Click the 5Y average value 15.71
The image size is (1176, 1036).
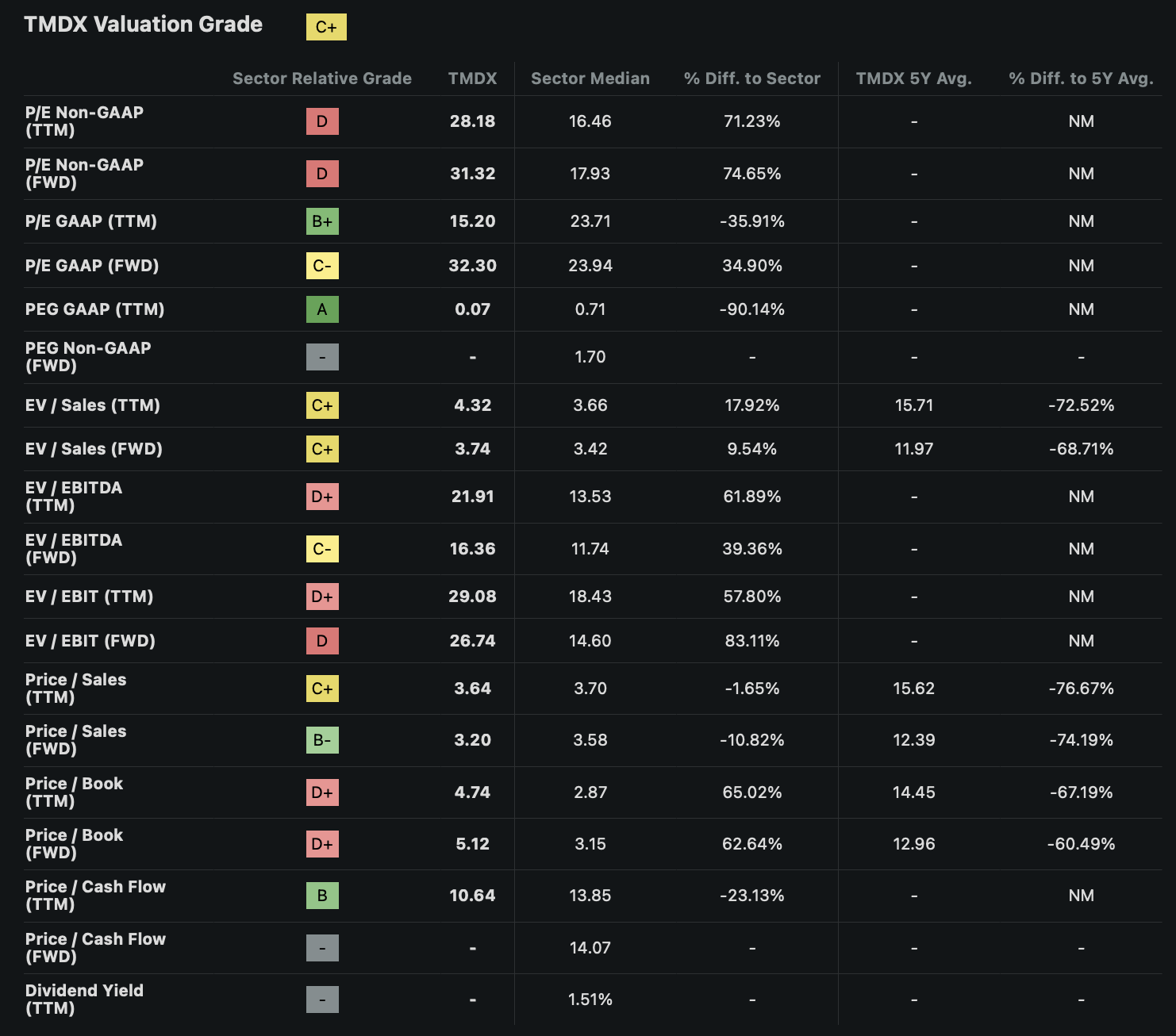point(914,405)
